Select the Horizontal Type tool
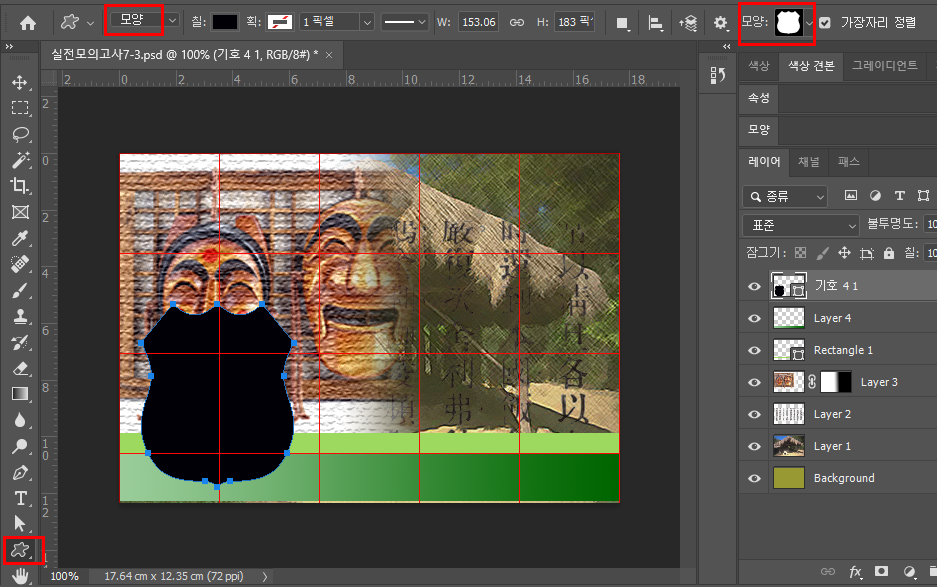The width and height of the screenshot is (937, 587). click(19, 497)
